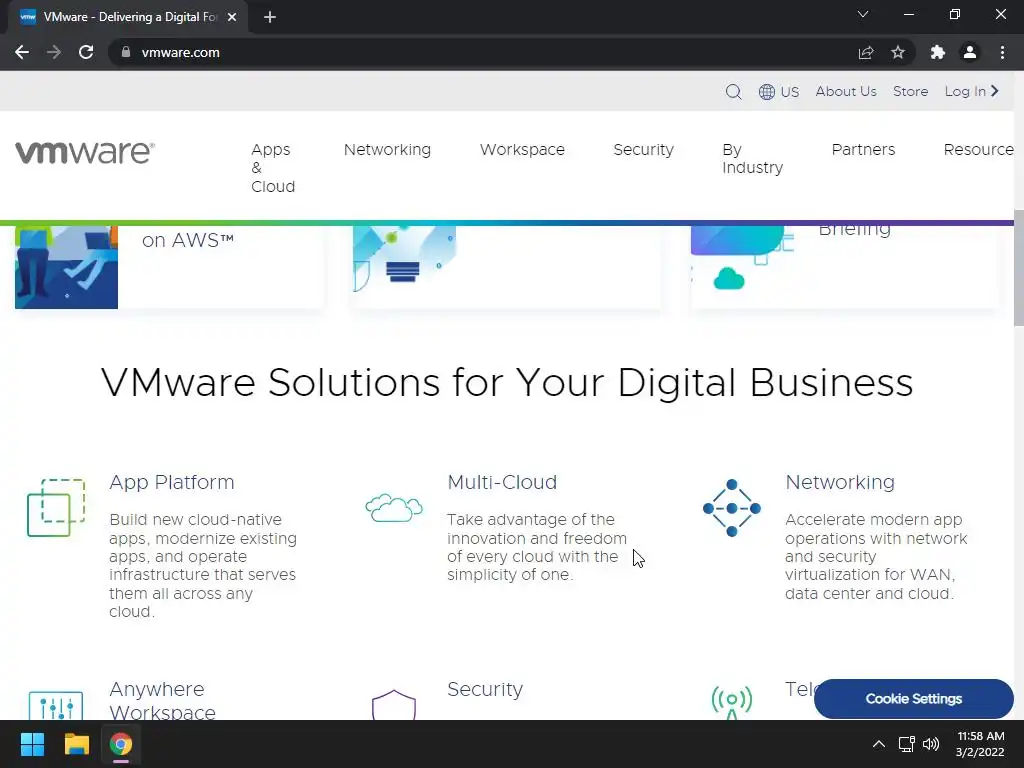Viewport: 1024px width, 768px height.
Task: Open File Explorer from taskbar
Action: 76,744
